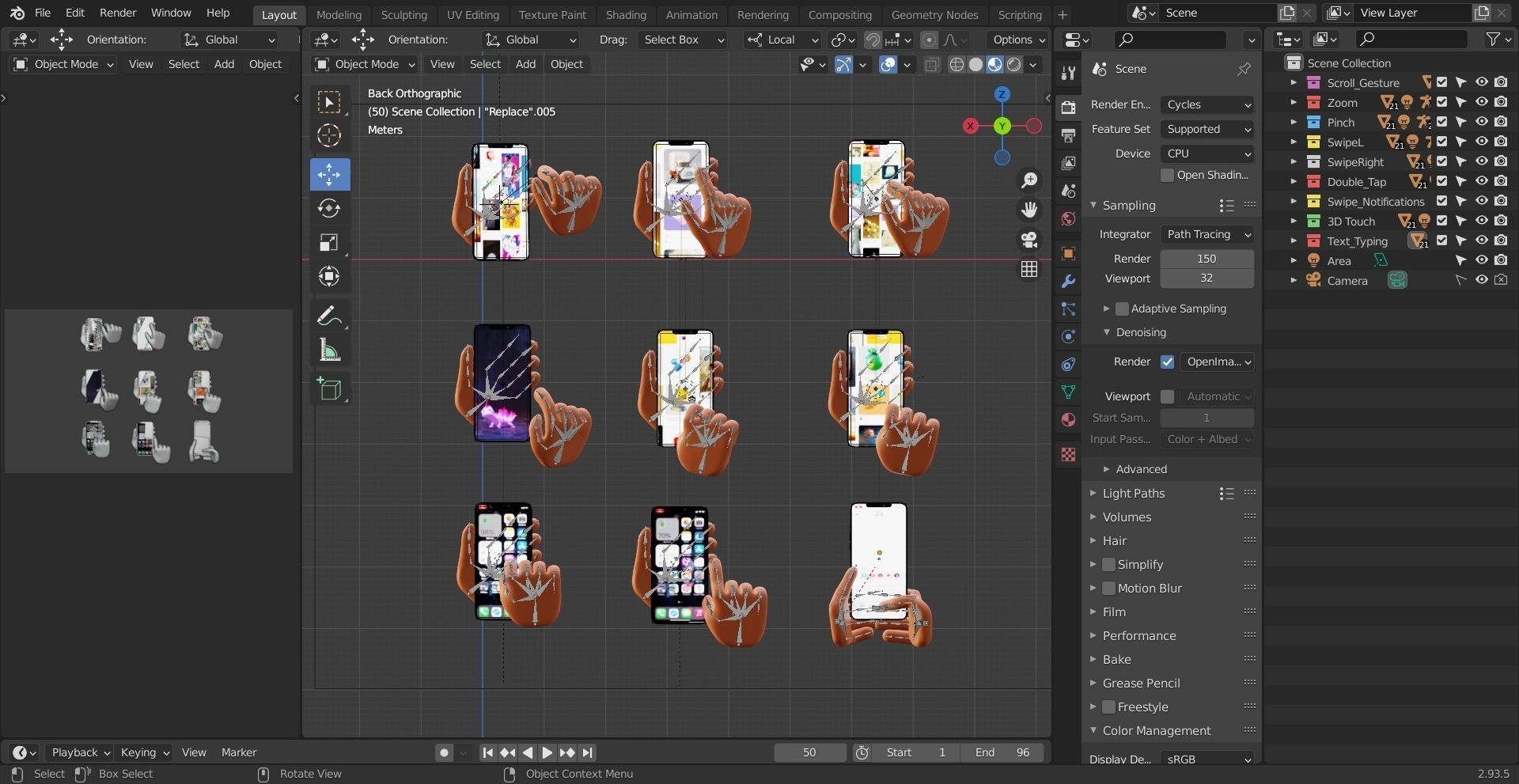Collapse the Color Management panel
Viewport: 1519px width, 784px height.
tap(1156, 731)
